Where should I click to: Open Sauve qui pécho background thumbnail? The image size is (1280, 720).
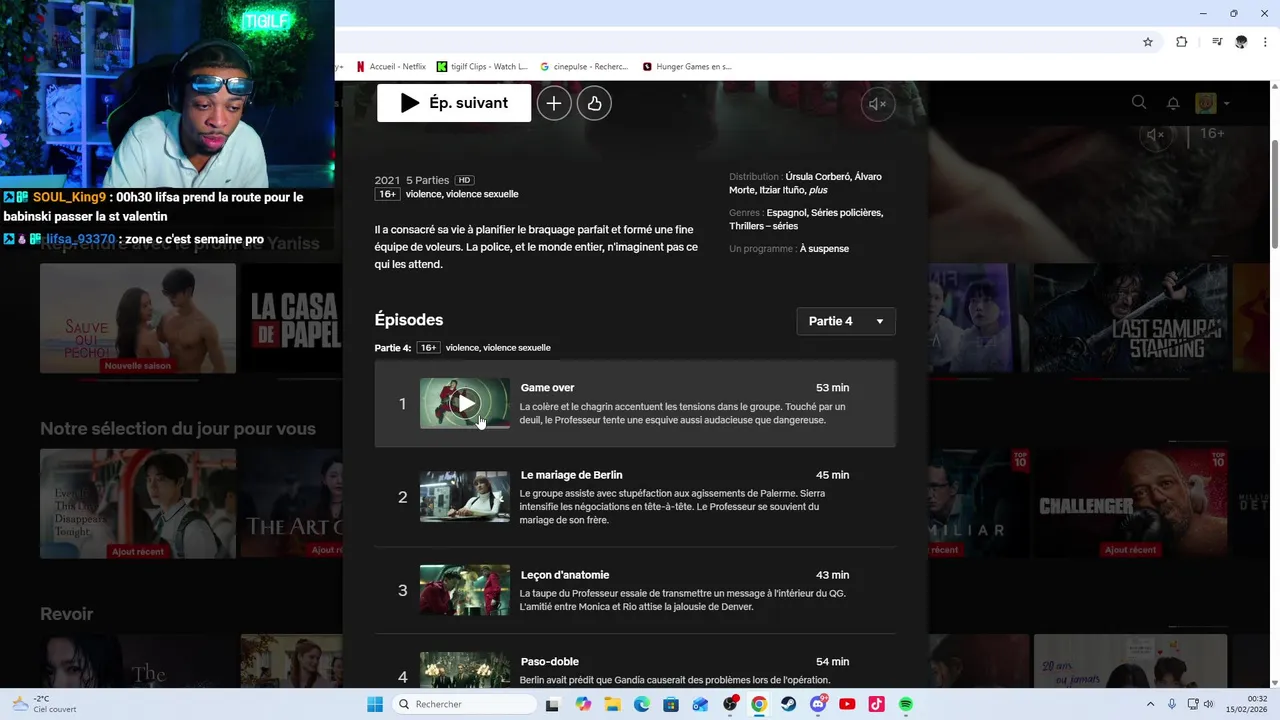click(x=138, y=319)
